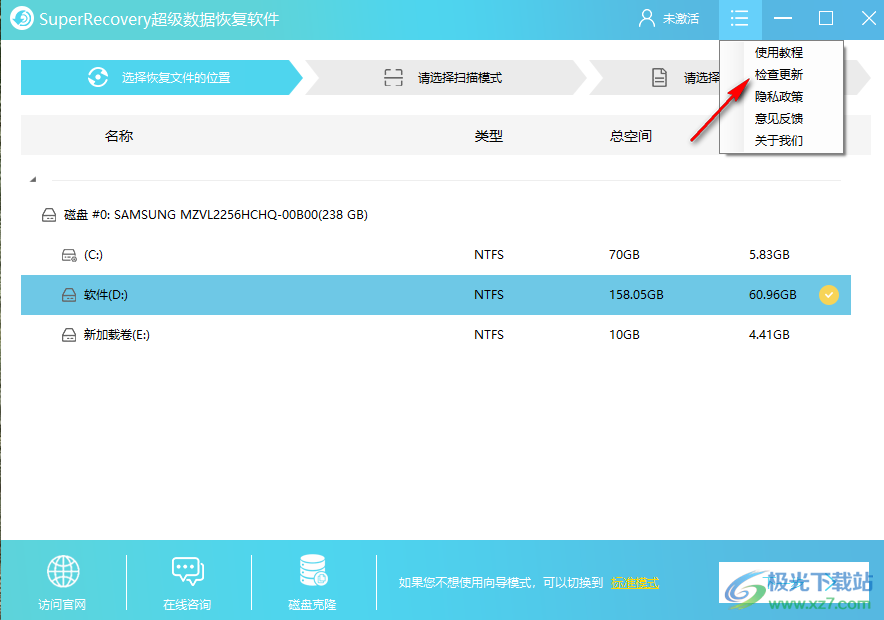Image resolution: width=884 pixels, height=620 pixels.
Task: Click the file type step document icon
Action: [x=659, y=77]
